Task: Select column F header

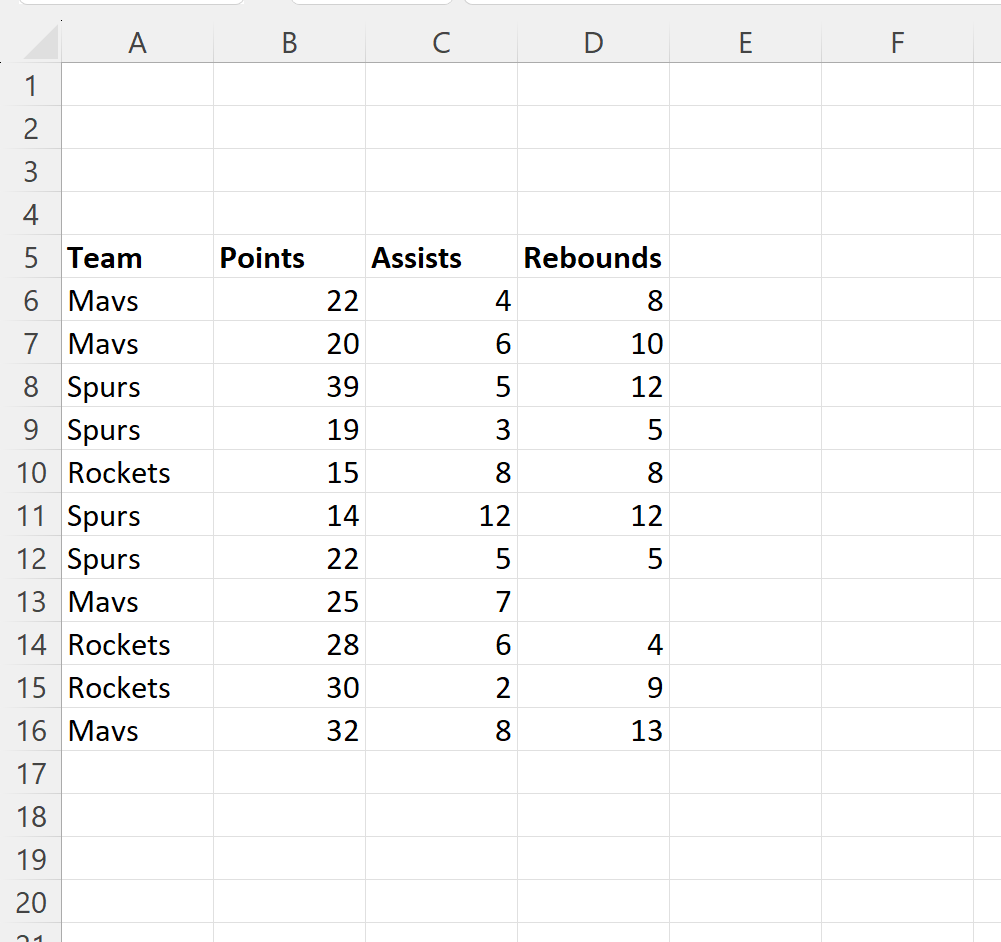Action: 897,42
